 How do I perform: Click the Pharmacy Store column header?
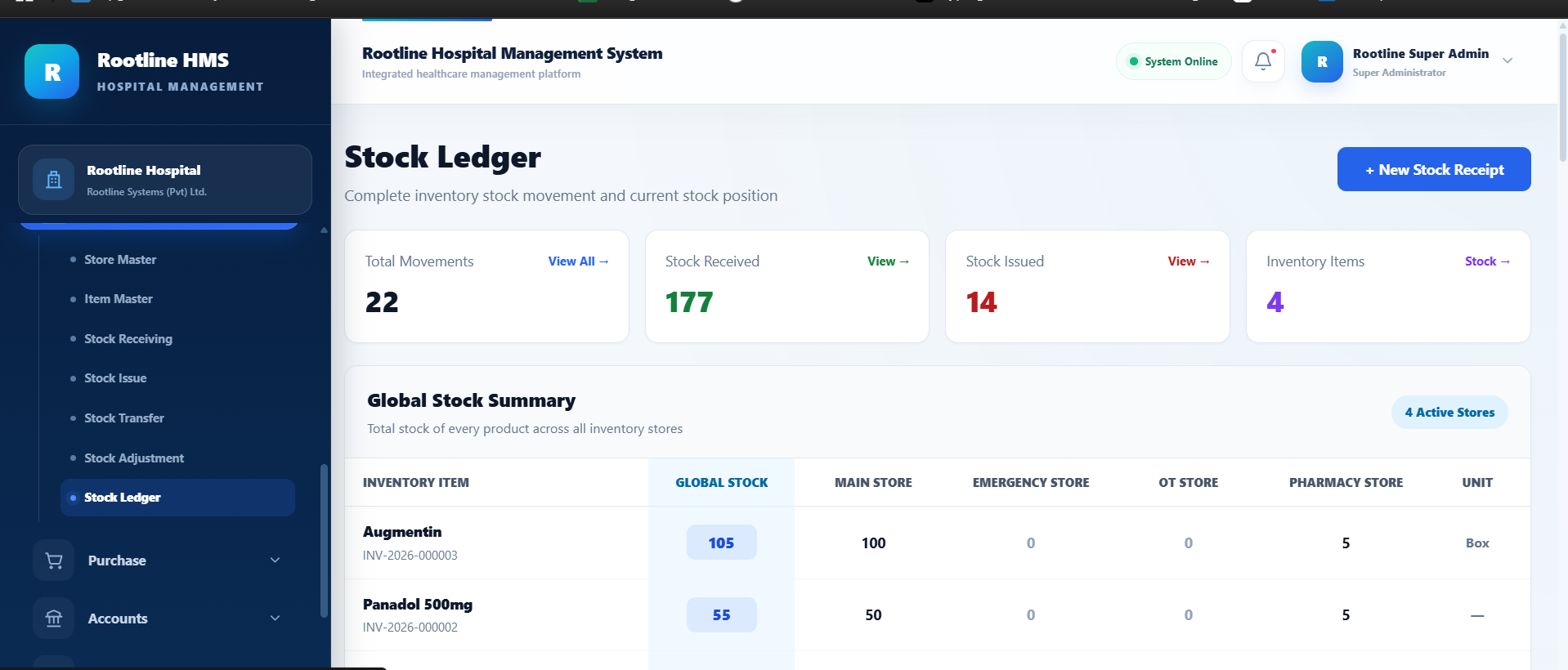pyautogui.click(x=1346, y=483)
